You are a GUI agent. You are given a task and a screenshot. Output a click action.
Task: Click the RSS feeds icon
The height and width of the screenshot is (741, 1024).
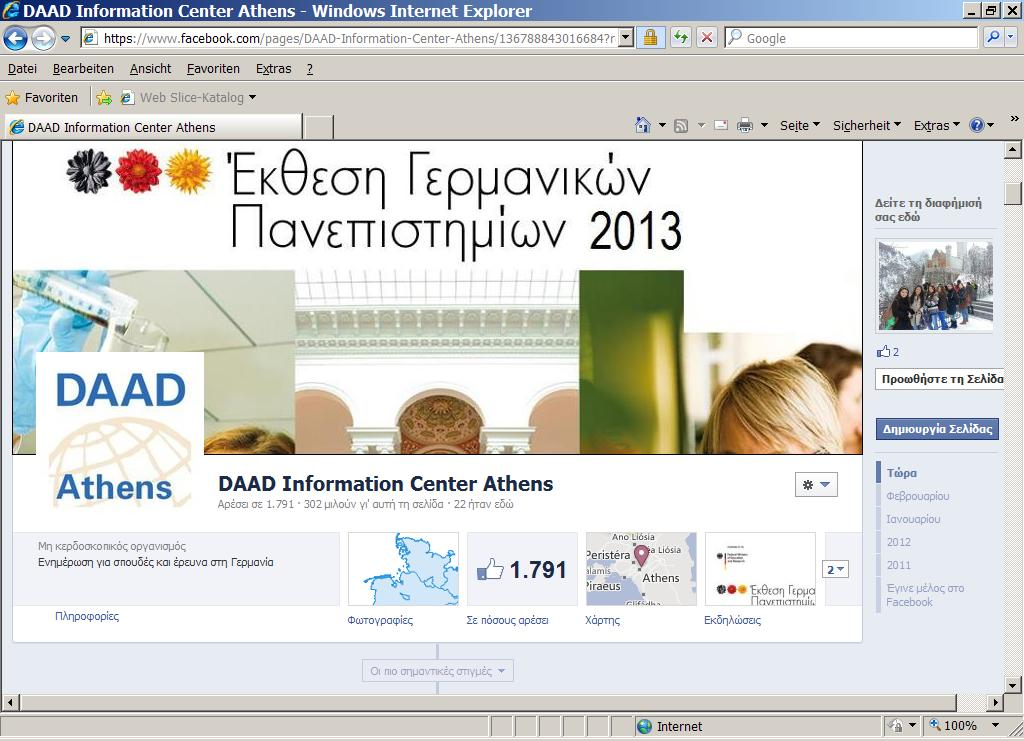click(x=680, y=126)
